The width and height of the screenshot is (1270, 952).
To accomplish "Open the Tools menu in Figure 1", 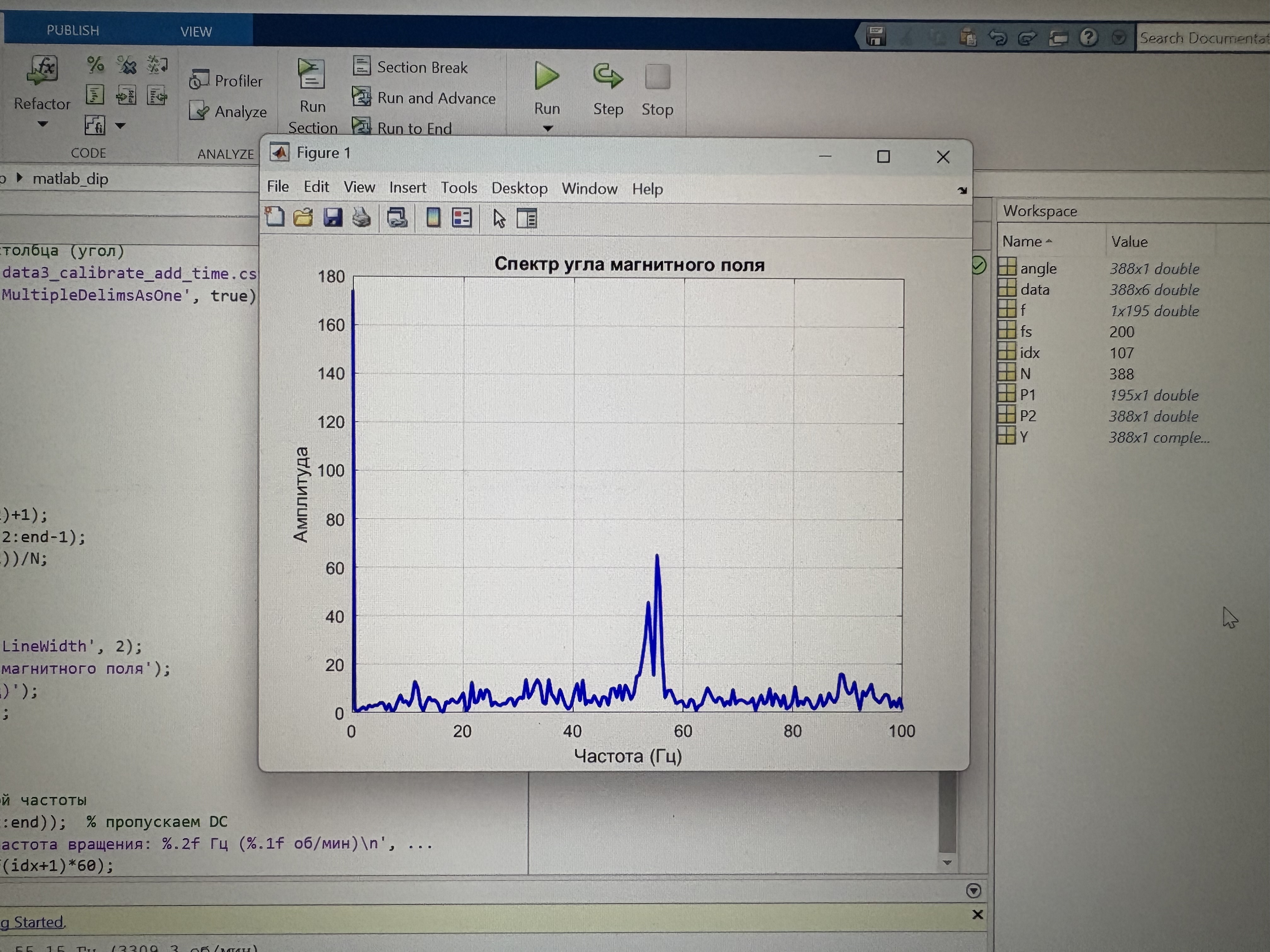I will pos(459,188).
